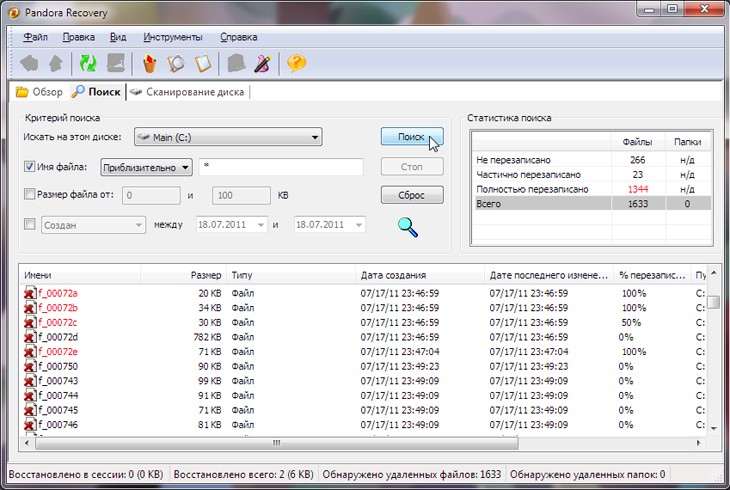Tick the checkbox beside Создан date filter

[29, 225]
